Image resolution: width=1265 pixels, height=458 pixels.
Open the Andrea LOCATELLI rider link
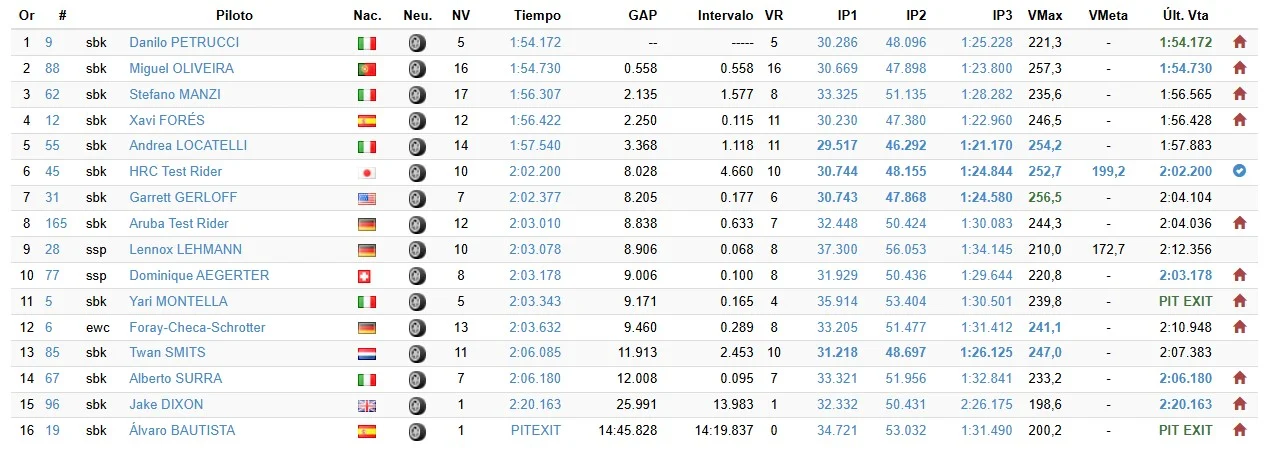point(188,146)
